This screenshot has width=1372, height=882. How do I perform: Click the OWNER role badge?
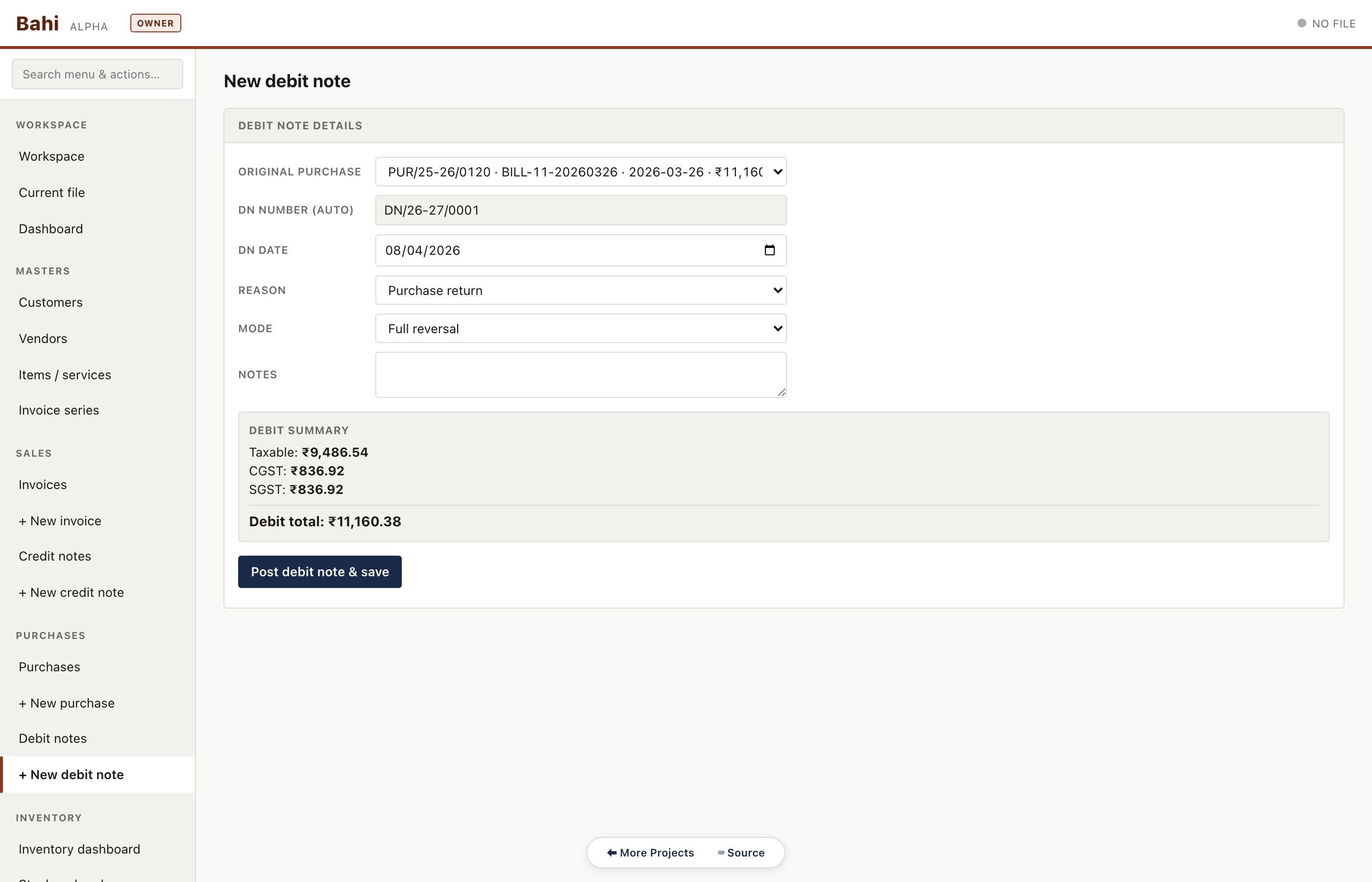tap(155, 24)
